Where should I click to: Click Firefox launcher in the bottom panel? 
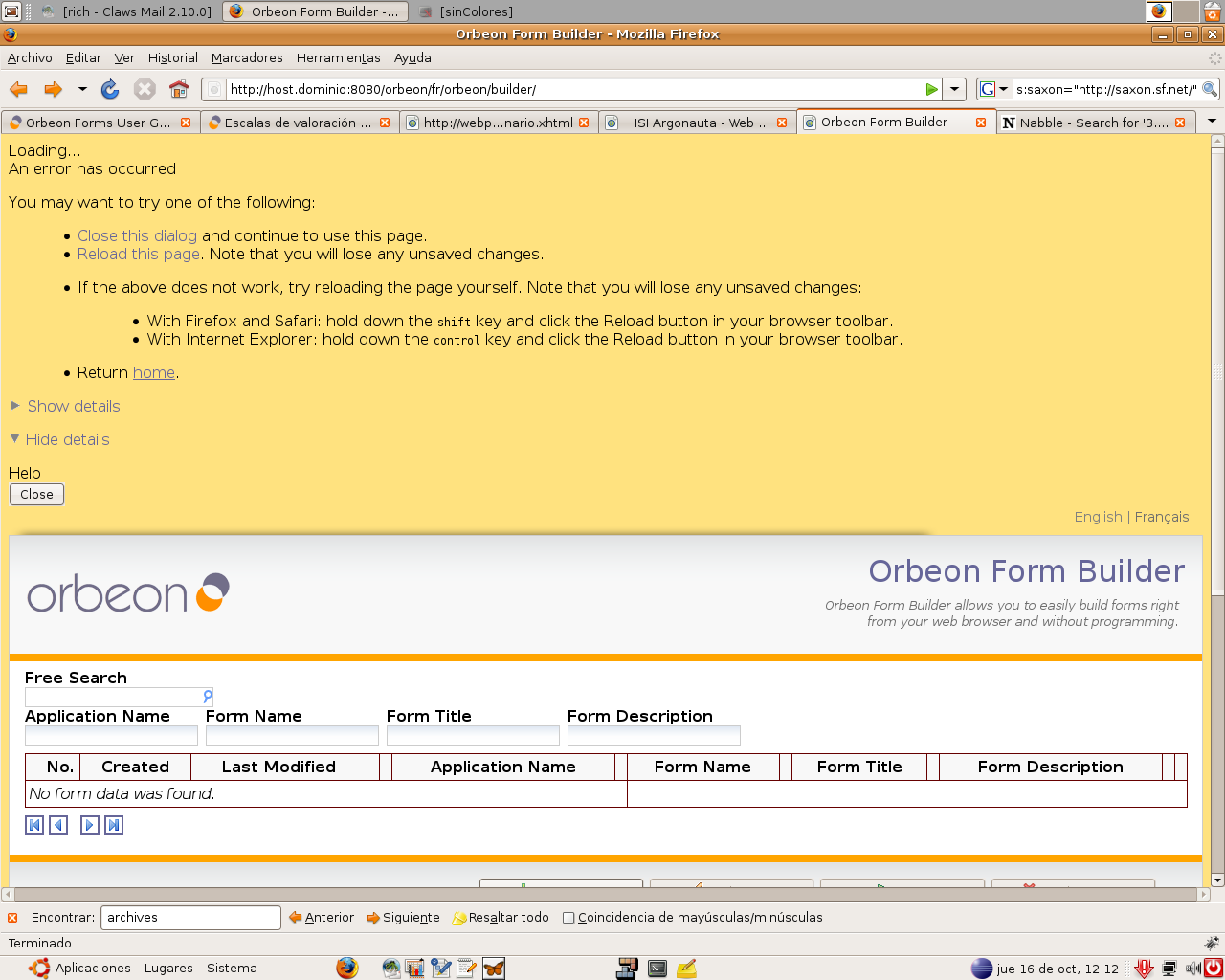click(346, 969)
